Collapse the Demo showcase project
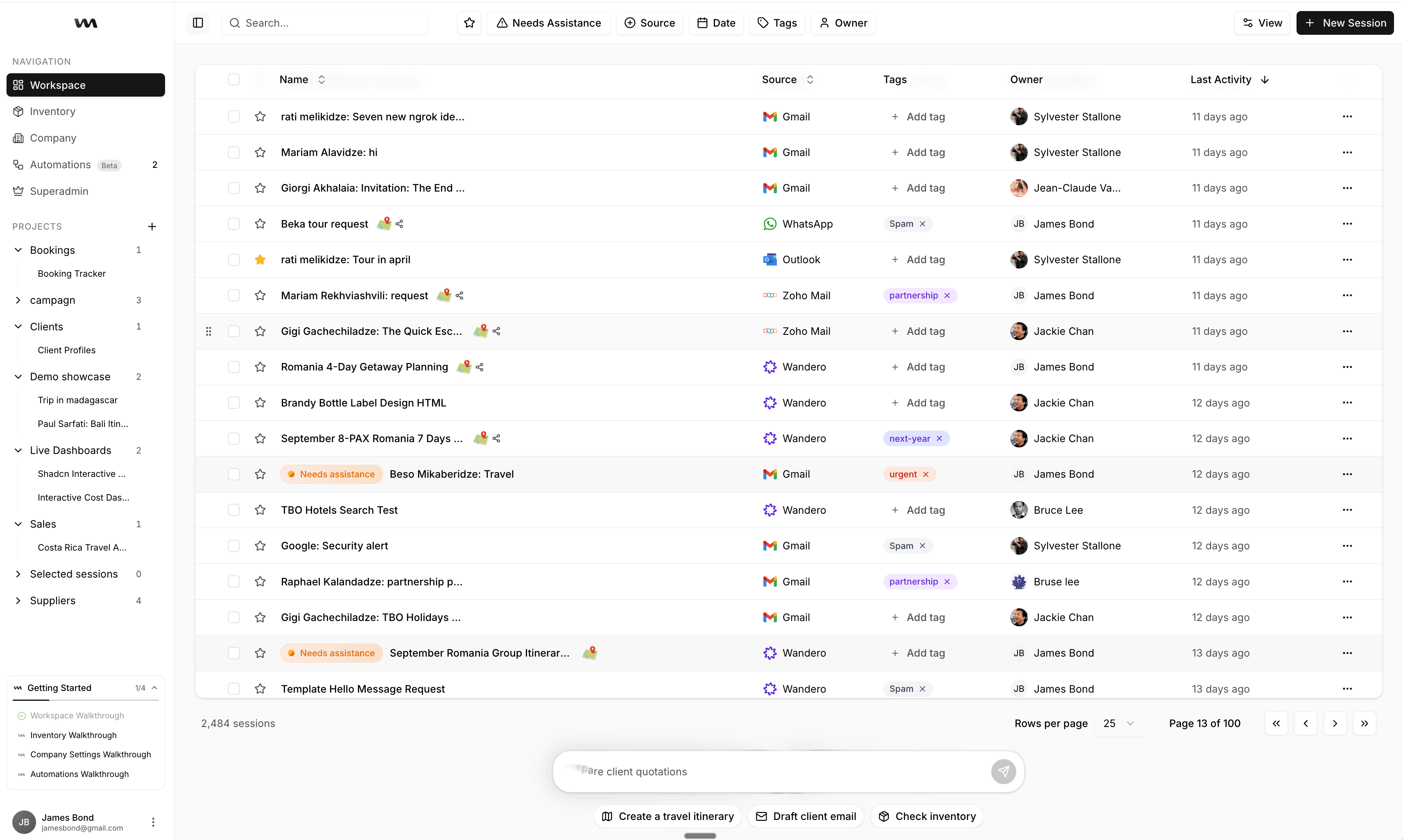The image size is (1403, 840). [18, 377]
